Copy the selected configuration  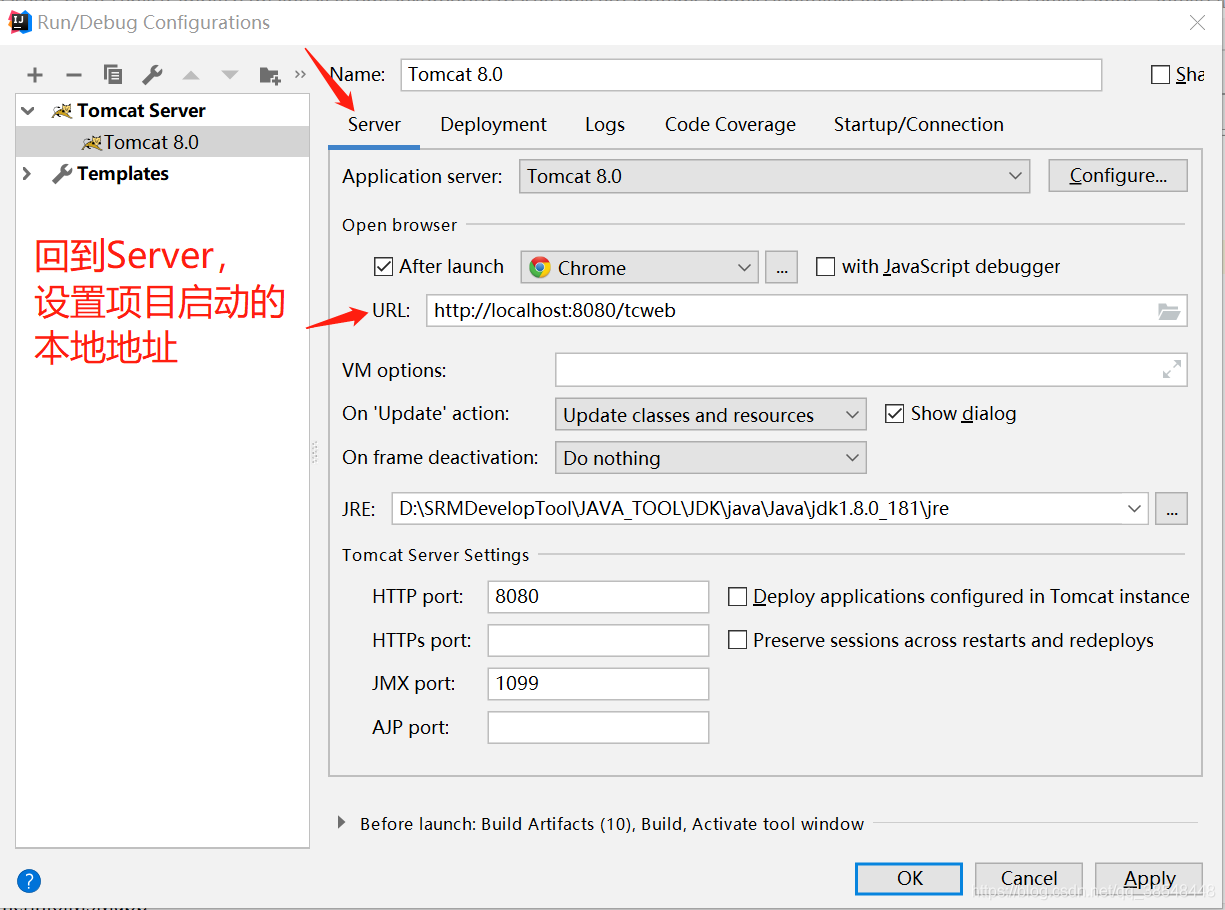point(113,75)
